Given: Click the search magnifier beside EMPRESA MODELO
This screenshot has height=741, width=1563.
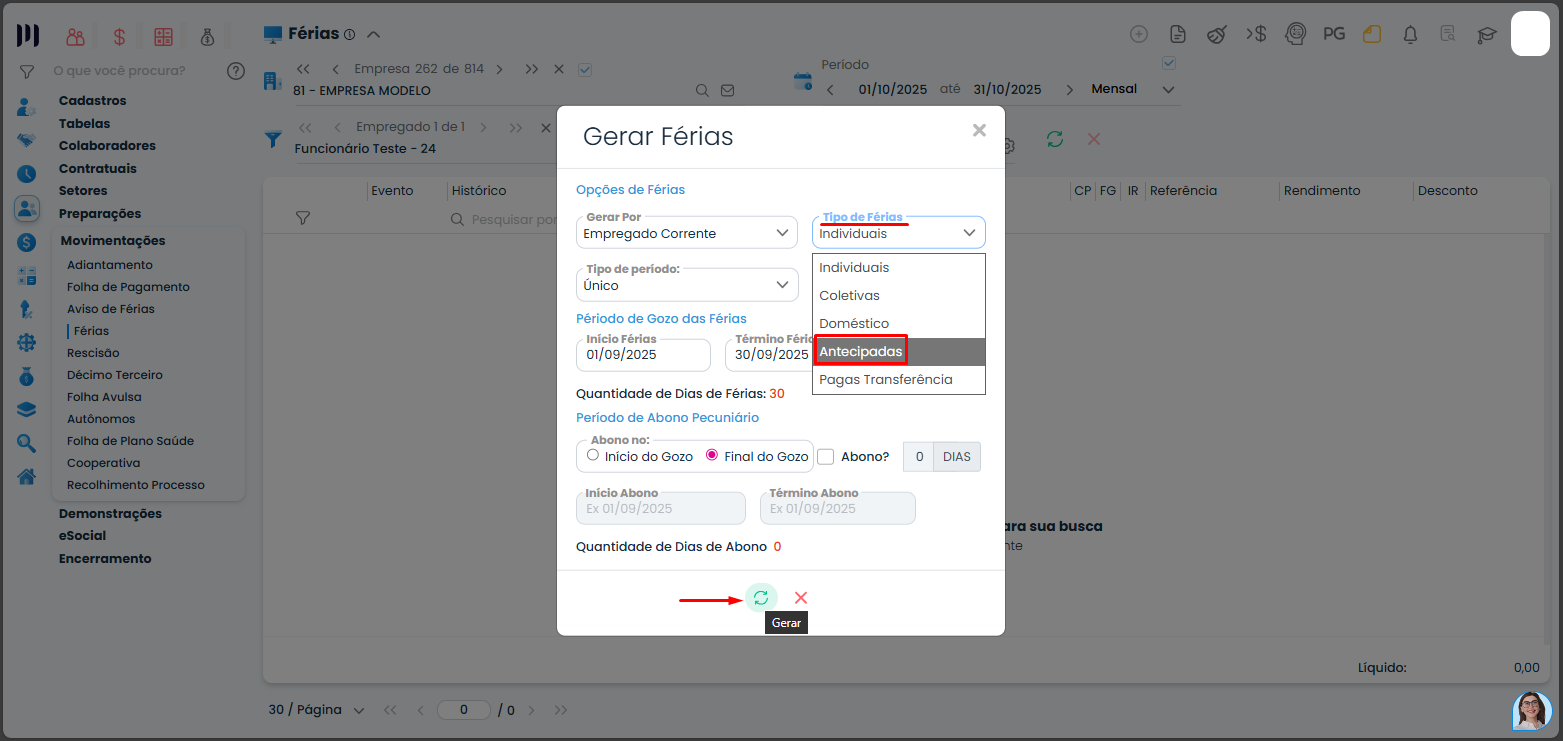Looking at the screenshot, I should coord(703,90).
